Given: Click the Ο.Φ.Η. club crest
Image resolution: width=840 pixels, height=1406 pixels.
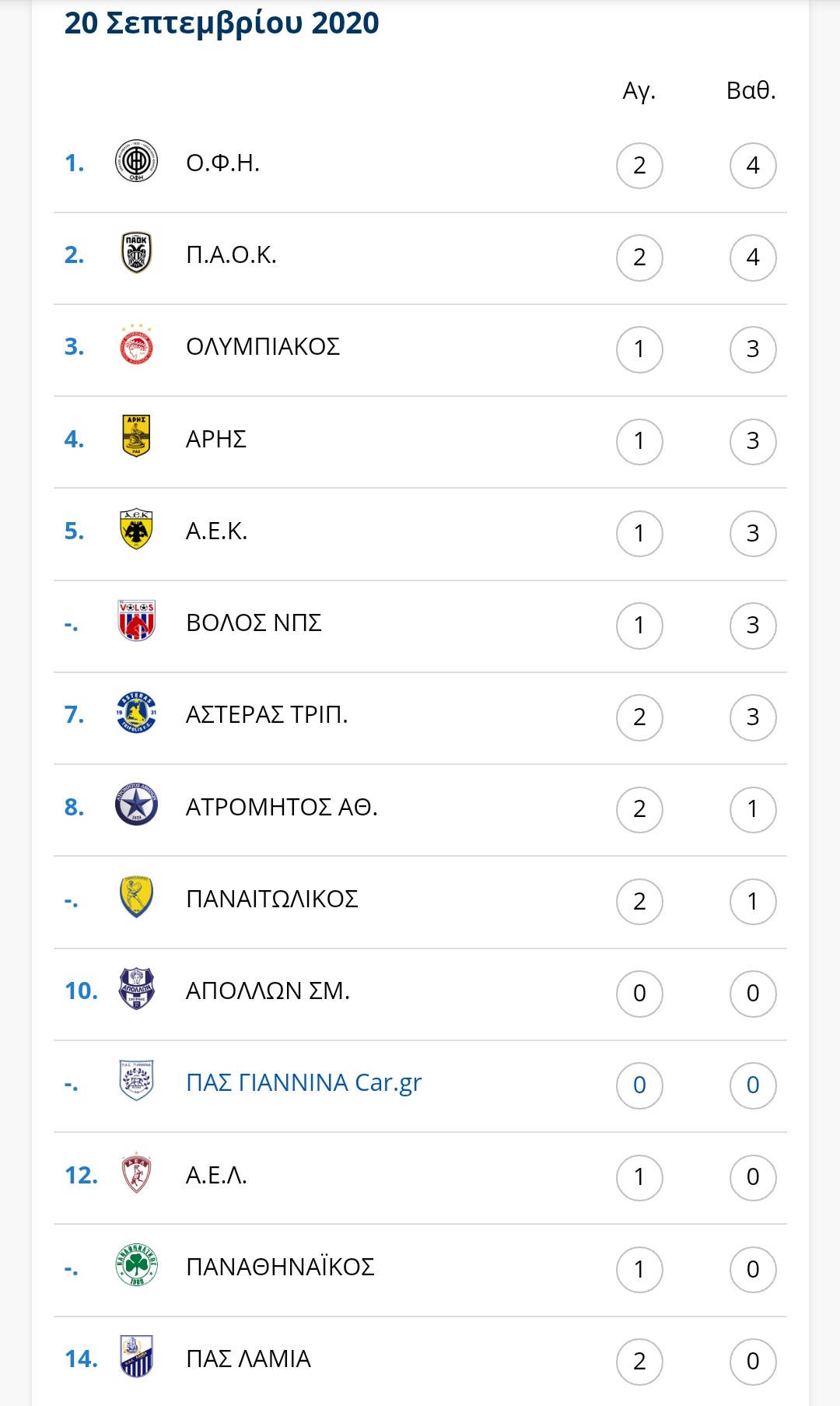Looking at the screenshot, I should click(136, 162).
